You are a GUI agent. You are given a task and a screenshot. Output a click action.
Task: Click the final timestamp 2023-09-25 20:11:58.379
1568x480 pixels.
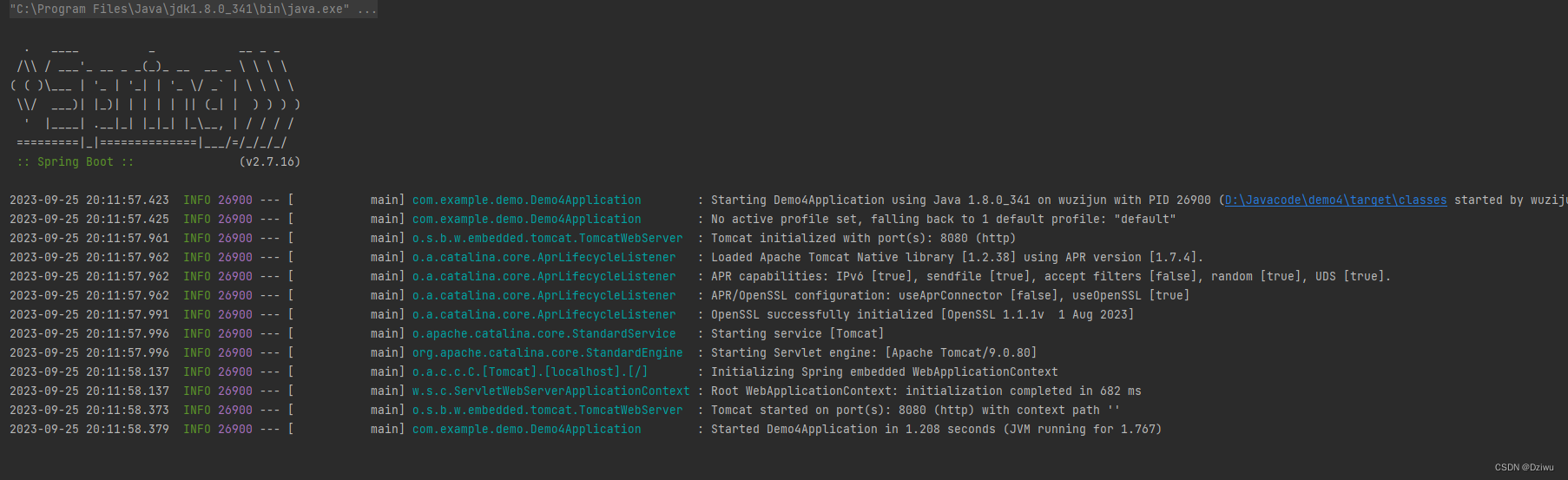[x=89, y=430]
